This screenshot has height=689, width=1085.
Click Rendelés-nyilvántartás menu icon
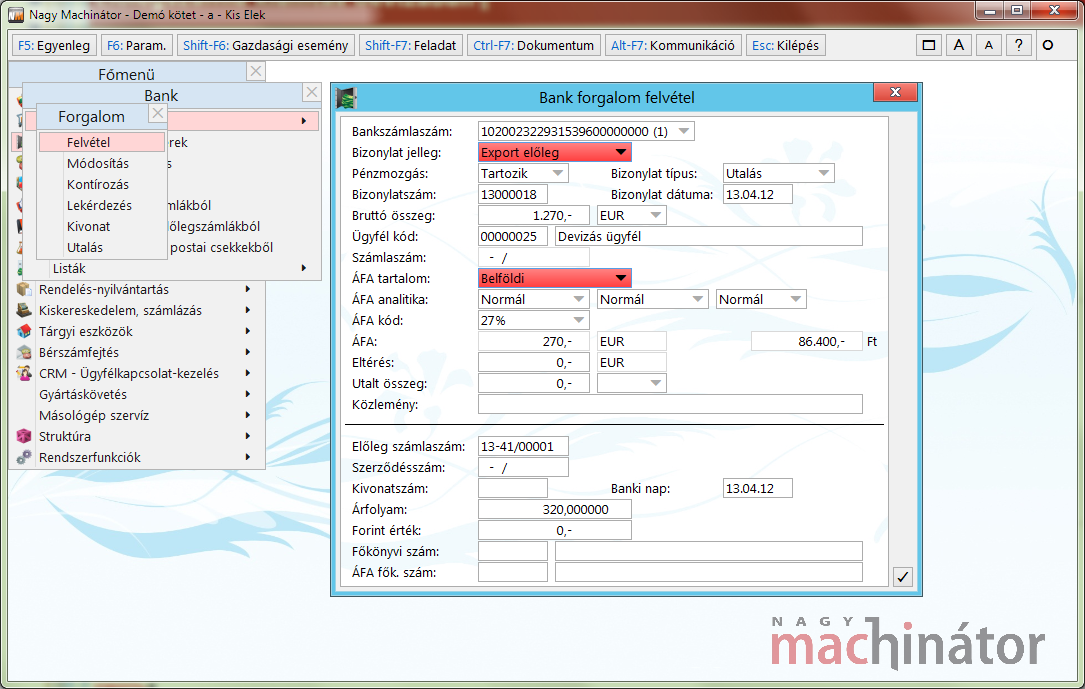(24, 289)
